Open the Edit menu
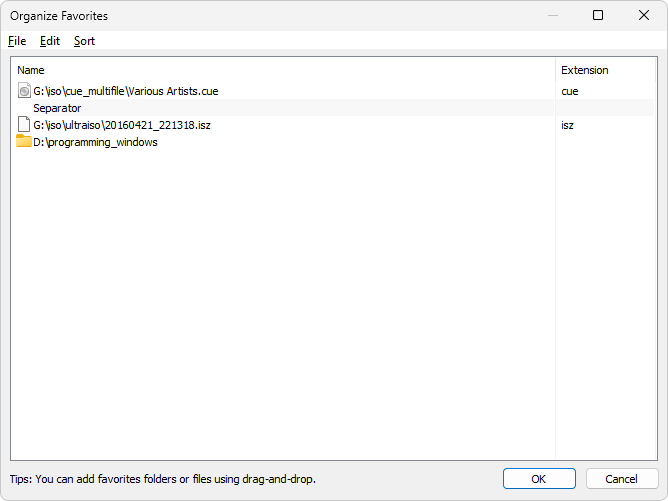 point(50,41)
